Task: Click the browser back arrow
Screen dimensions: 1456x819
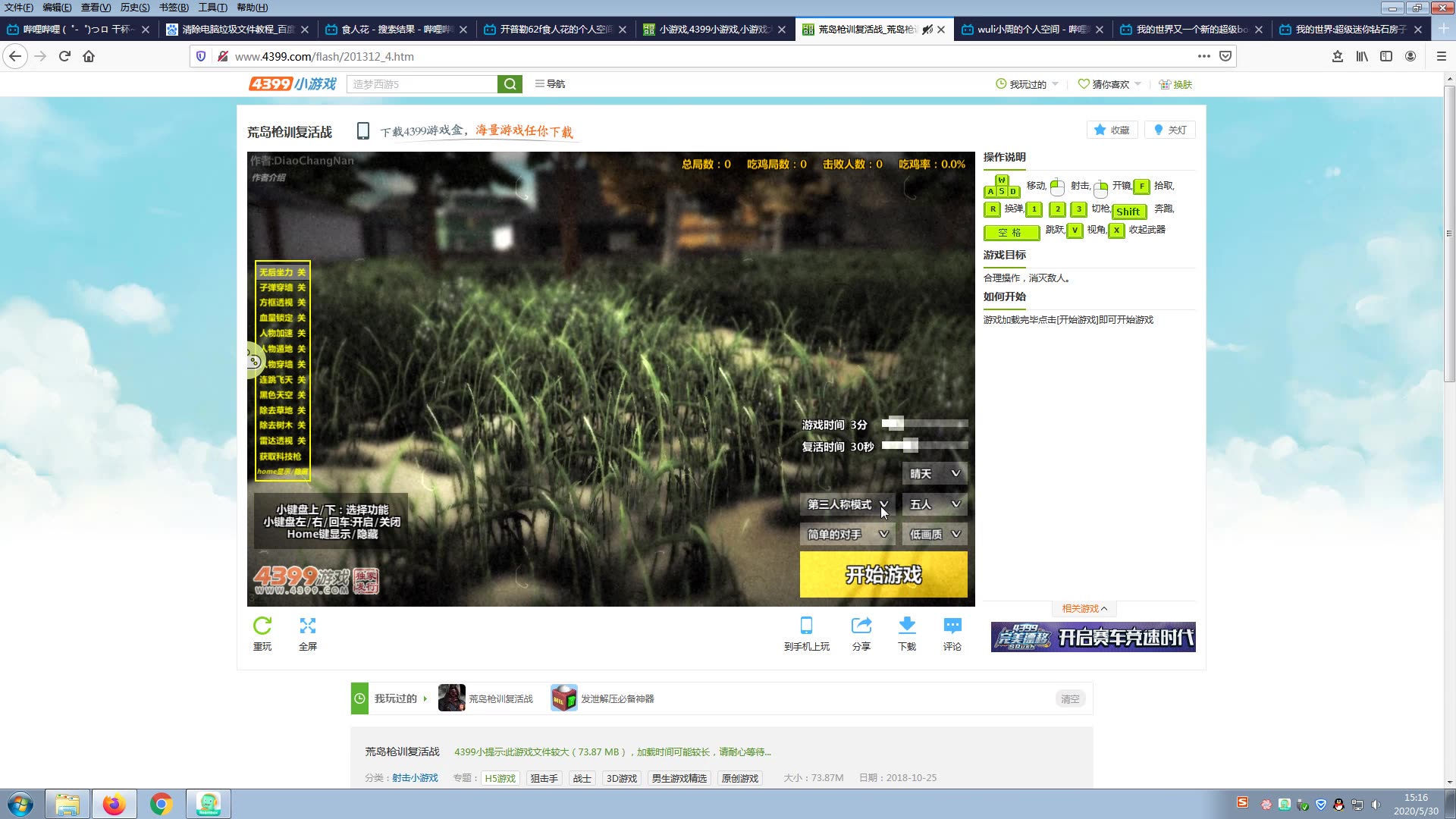Action: pyautogui.click(x=15, y=56)
